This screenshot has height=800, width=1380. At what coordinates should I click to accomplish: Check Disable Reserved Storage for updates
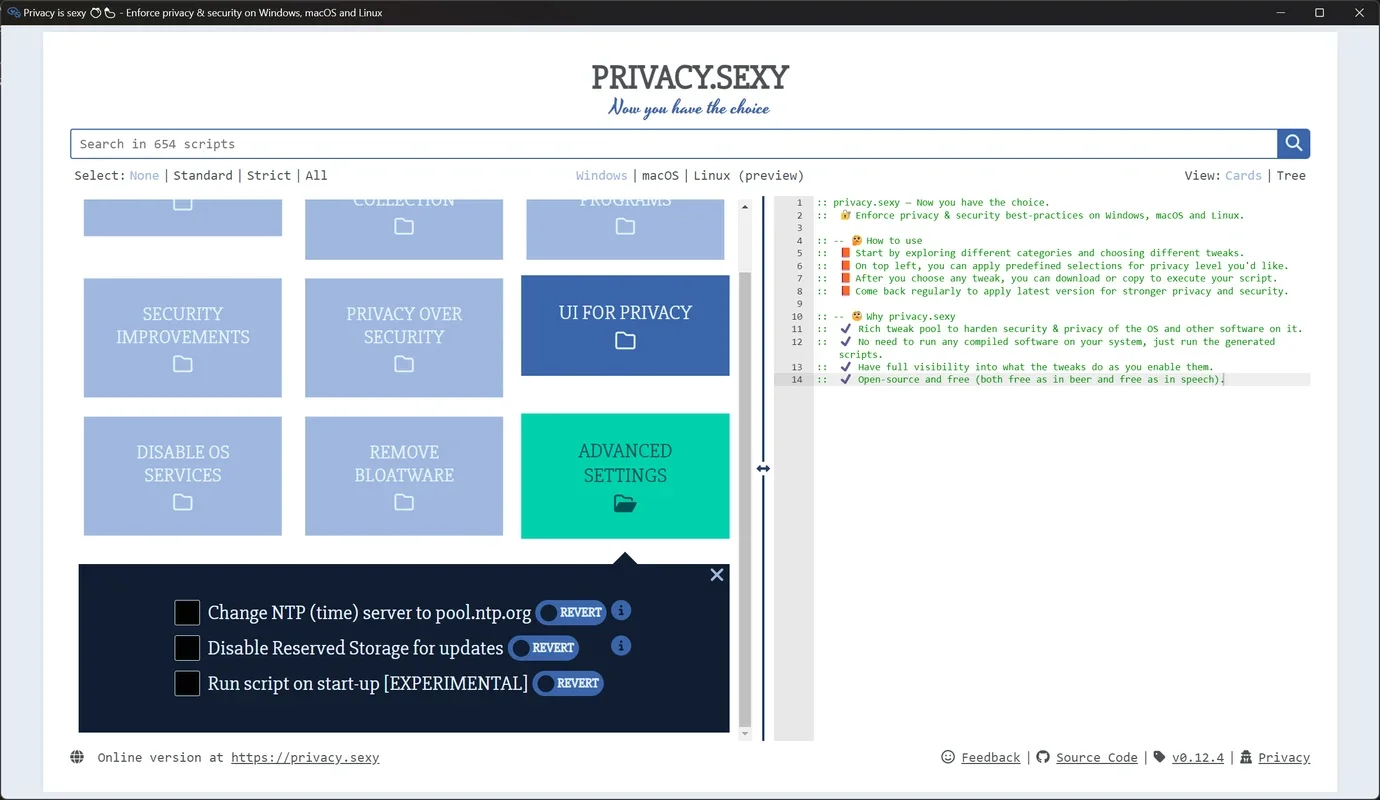187,648
